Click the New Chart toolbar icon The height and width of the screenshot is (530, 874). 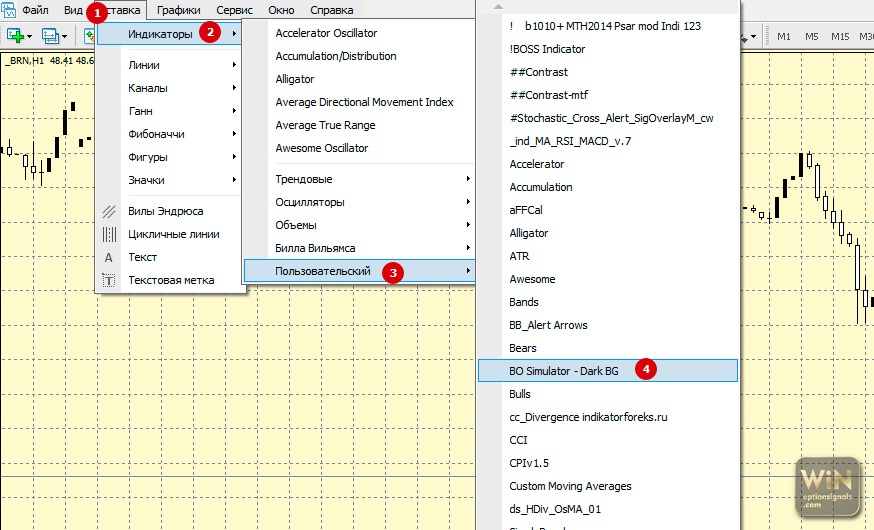coord(16,36)
